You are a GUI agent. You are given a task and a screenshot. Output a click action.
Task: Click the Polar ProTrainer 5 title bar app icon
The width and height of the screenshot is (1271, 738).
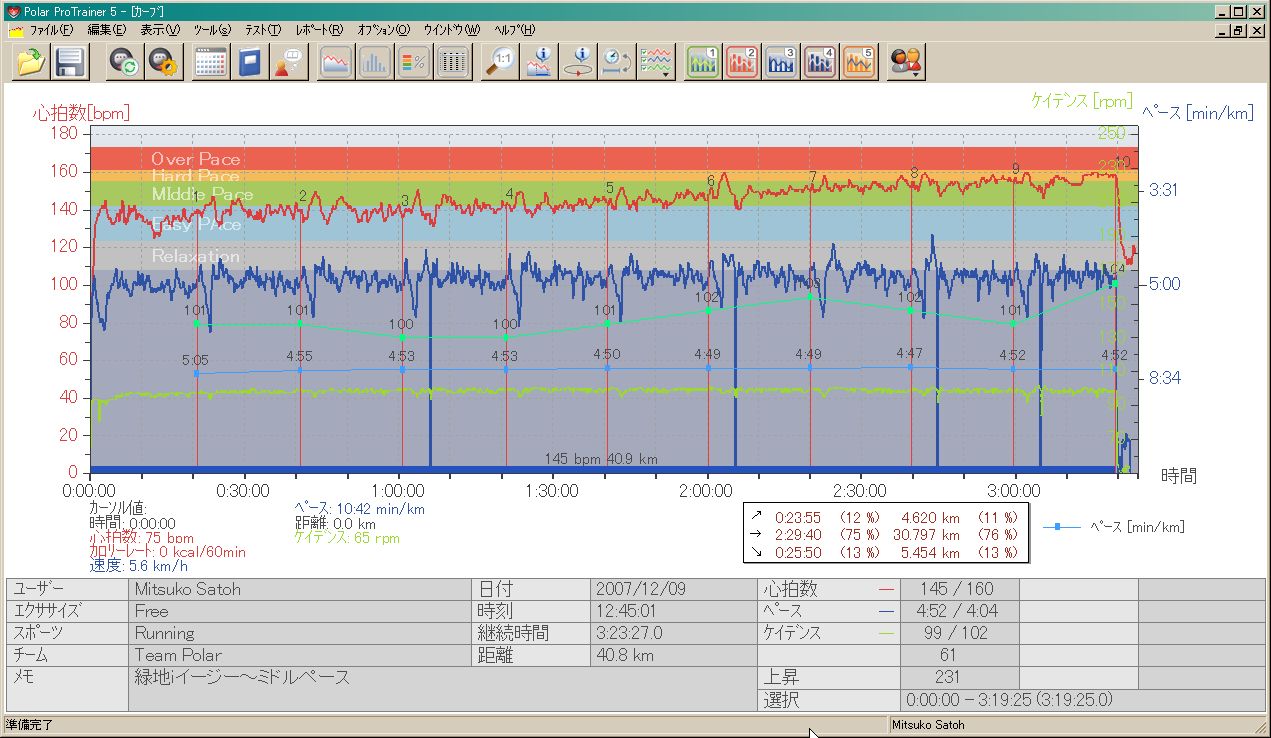tap(12, 11)
